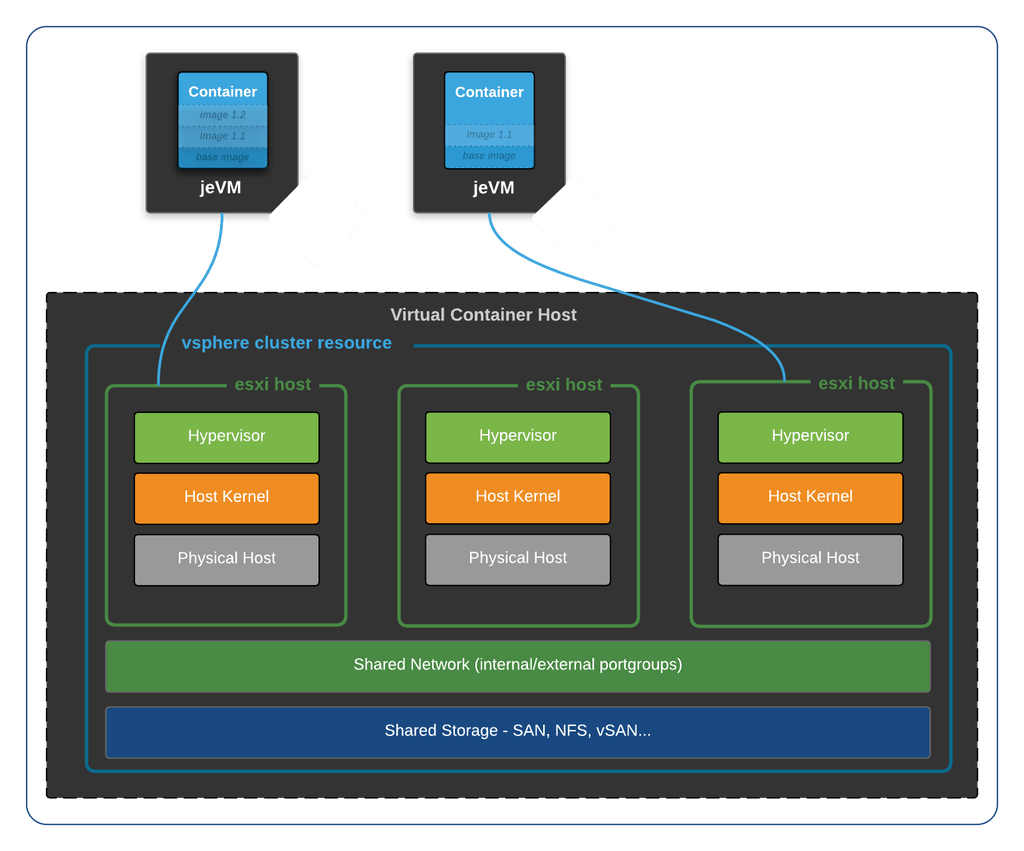
Task: Click the Shared Storage SAN NFS vSAN bar
Action: [517, 731]
